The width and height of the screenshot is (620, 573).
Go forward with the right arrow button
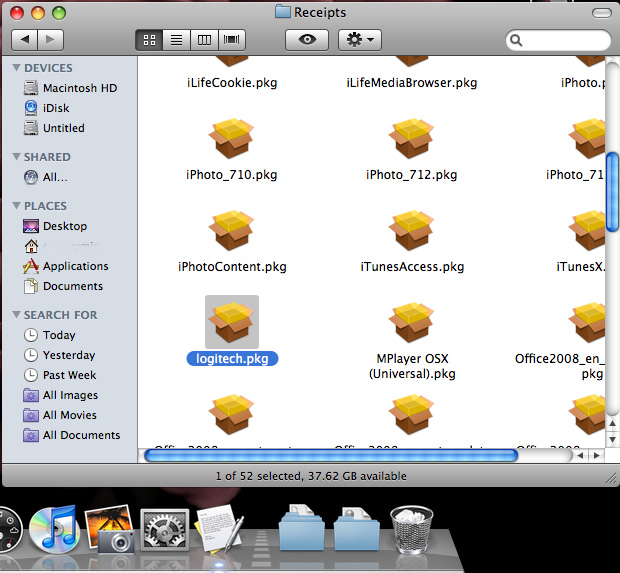[x=50, y=40]
